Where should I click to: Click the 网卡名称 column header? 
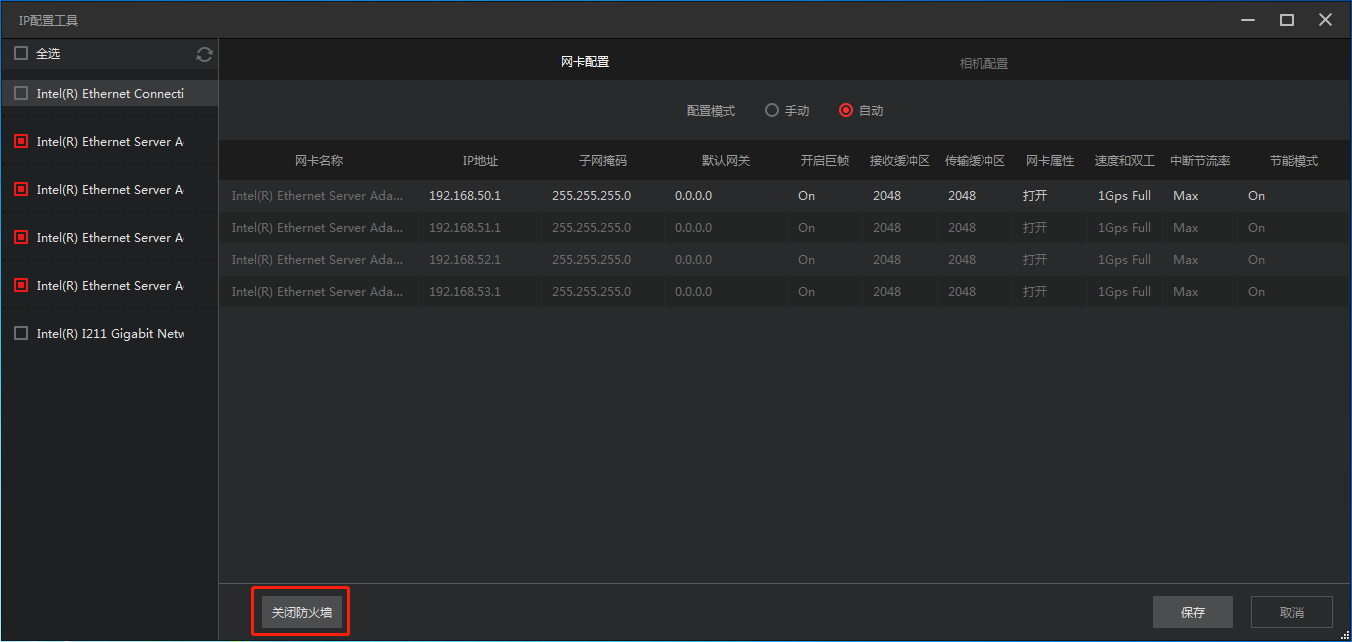pyautogui.click(x=319, y=161)
